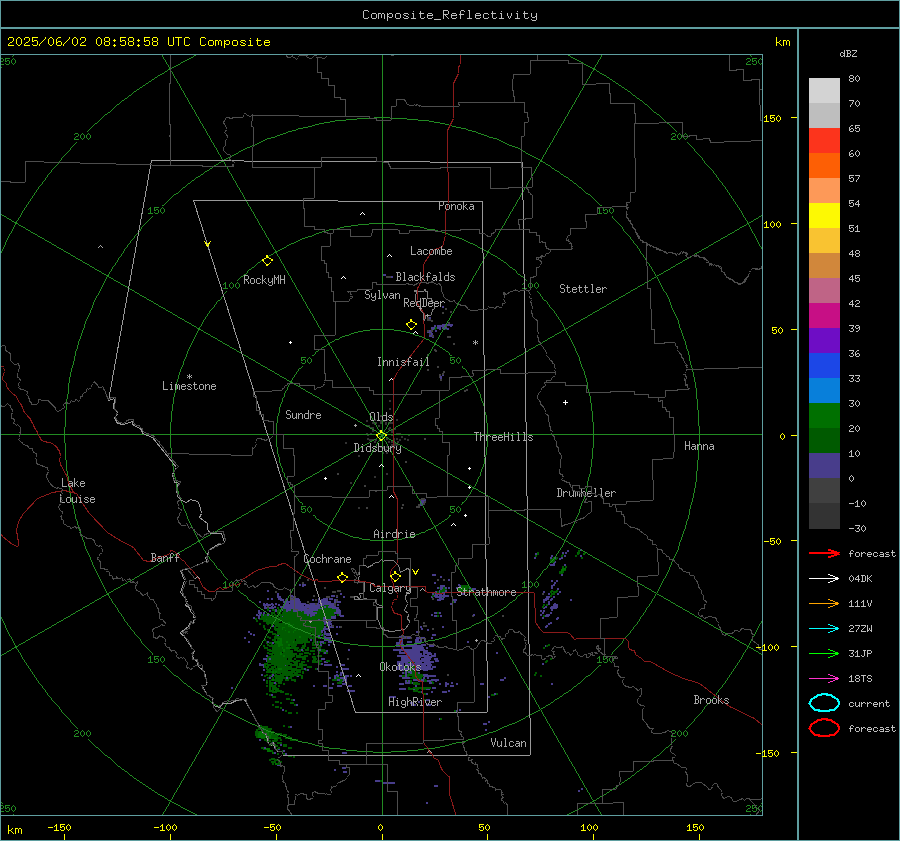Select the bright orange dBZ swatch
Viewport: 900px width, 841px height.
(x=824, y=165)
